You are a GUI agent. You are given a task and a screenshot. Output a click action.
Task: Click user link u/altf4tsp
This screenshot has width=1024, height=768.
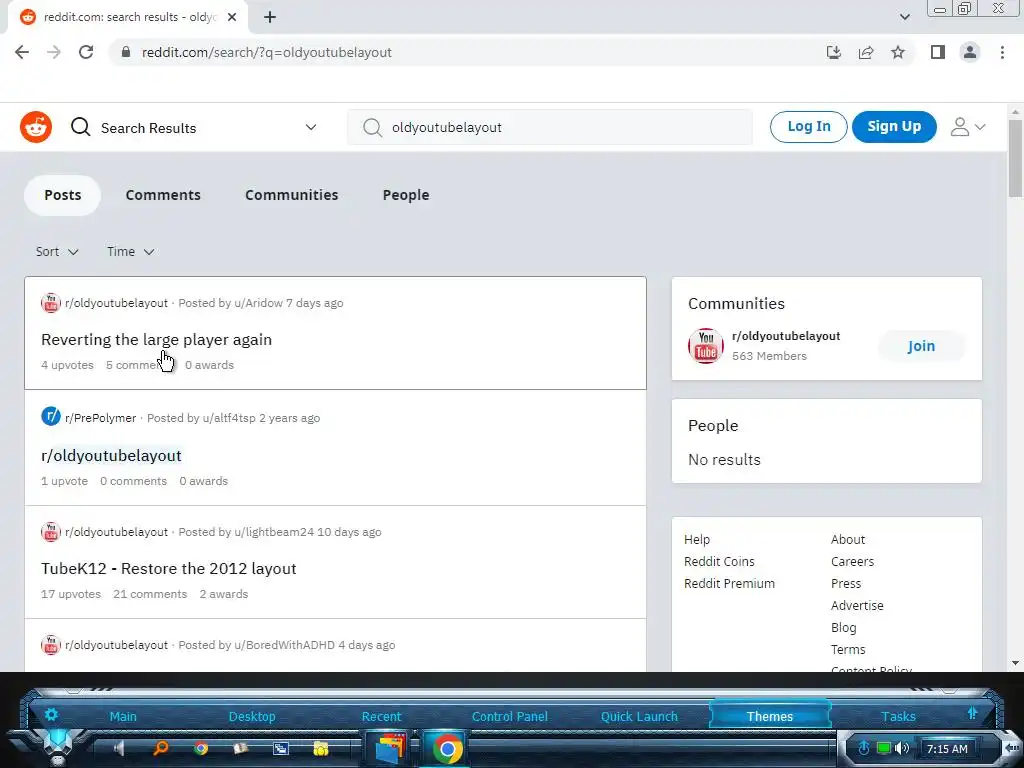(x=229, y=418)
